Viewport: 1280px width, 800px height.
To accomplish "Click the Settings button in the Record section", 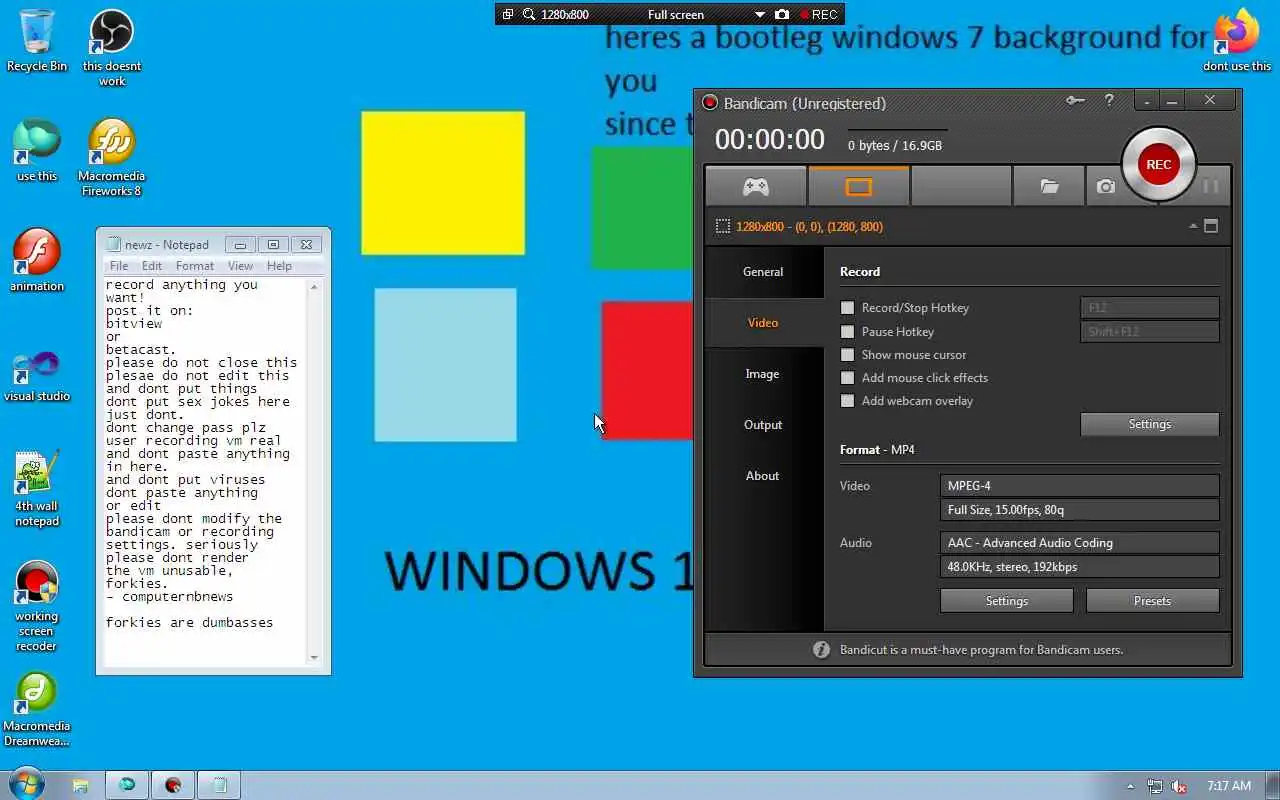I will point(1150,424).
